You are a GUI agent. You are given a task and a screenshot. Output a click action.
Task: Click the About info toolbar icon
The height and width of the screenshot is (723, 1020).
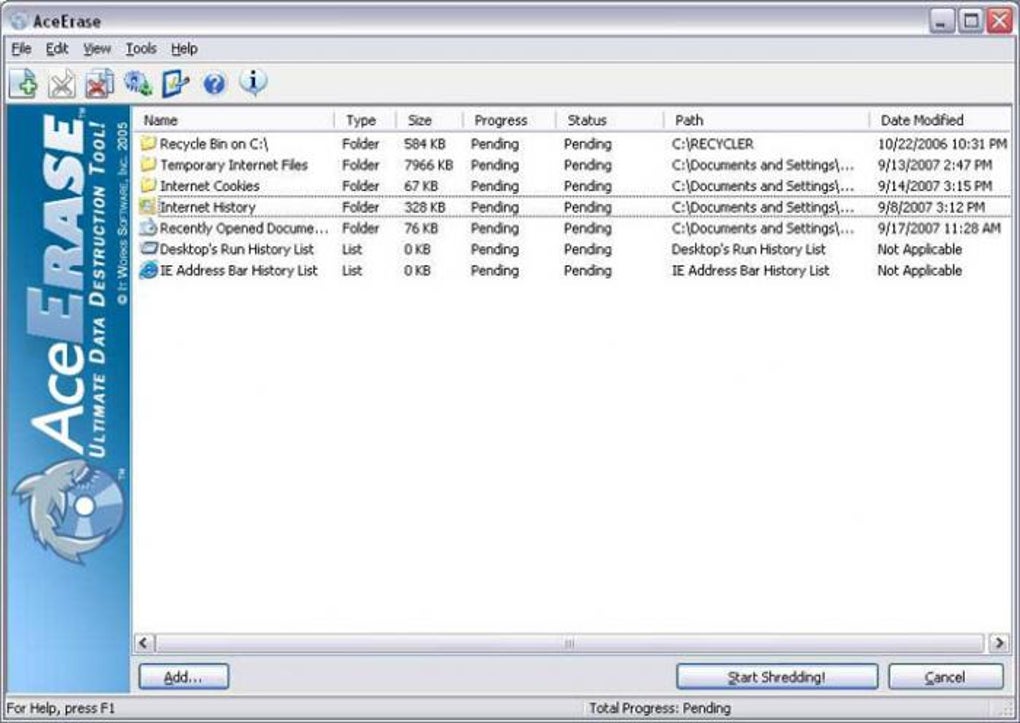(253, 83)
